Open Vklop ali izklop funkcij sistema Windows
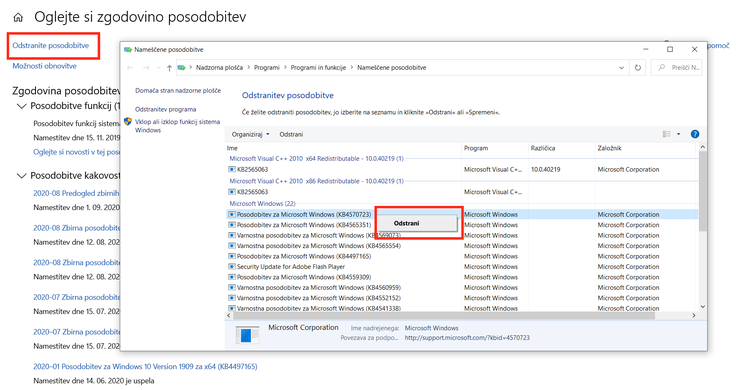The height and width of the screenshot is (390, 736). tap(177, 126)
